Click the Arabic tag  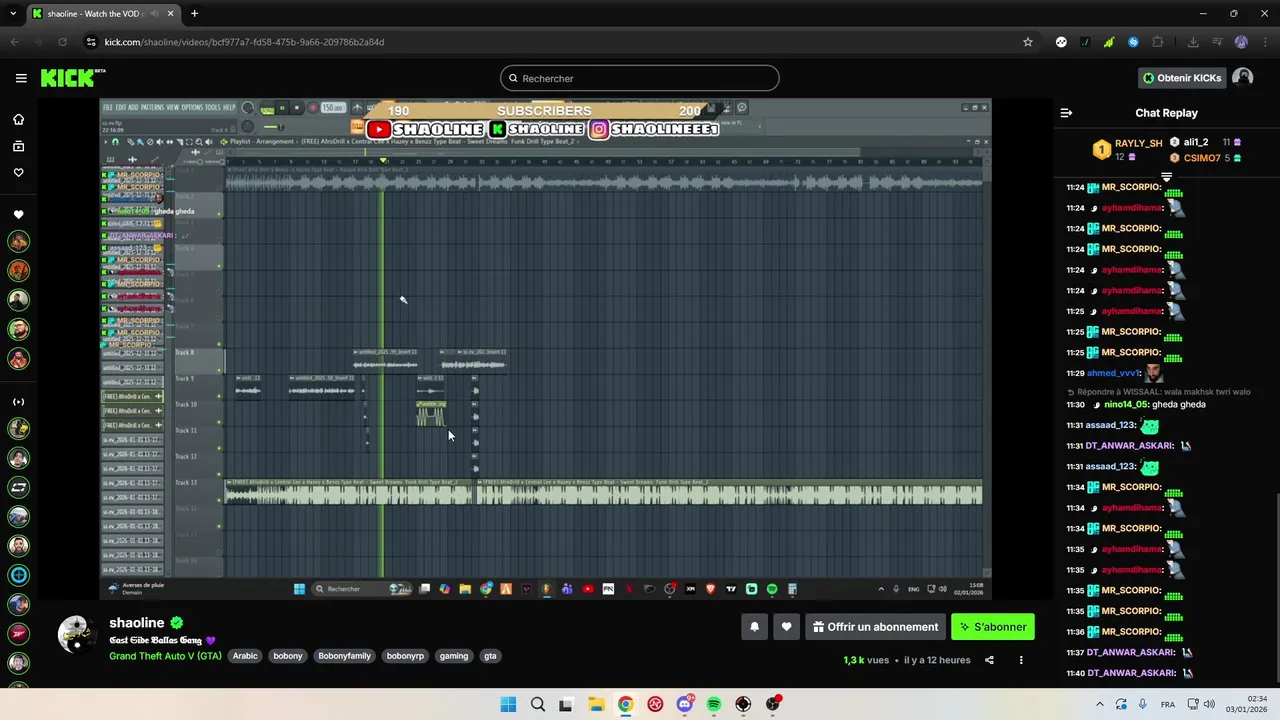(245, 656)
